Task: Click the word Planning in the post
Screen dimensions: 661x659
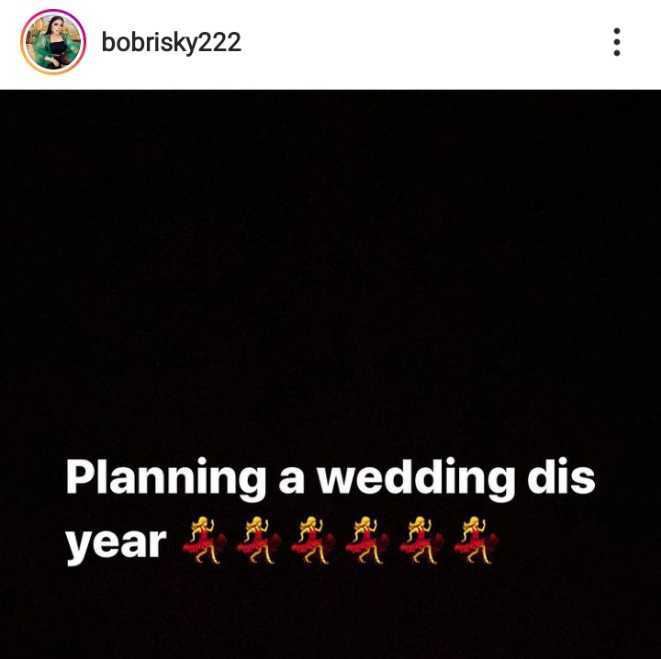Action: [x=166, y=479]
